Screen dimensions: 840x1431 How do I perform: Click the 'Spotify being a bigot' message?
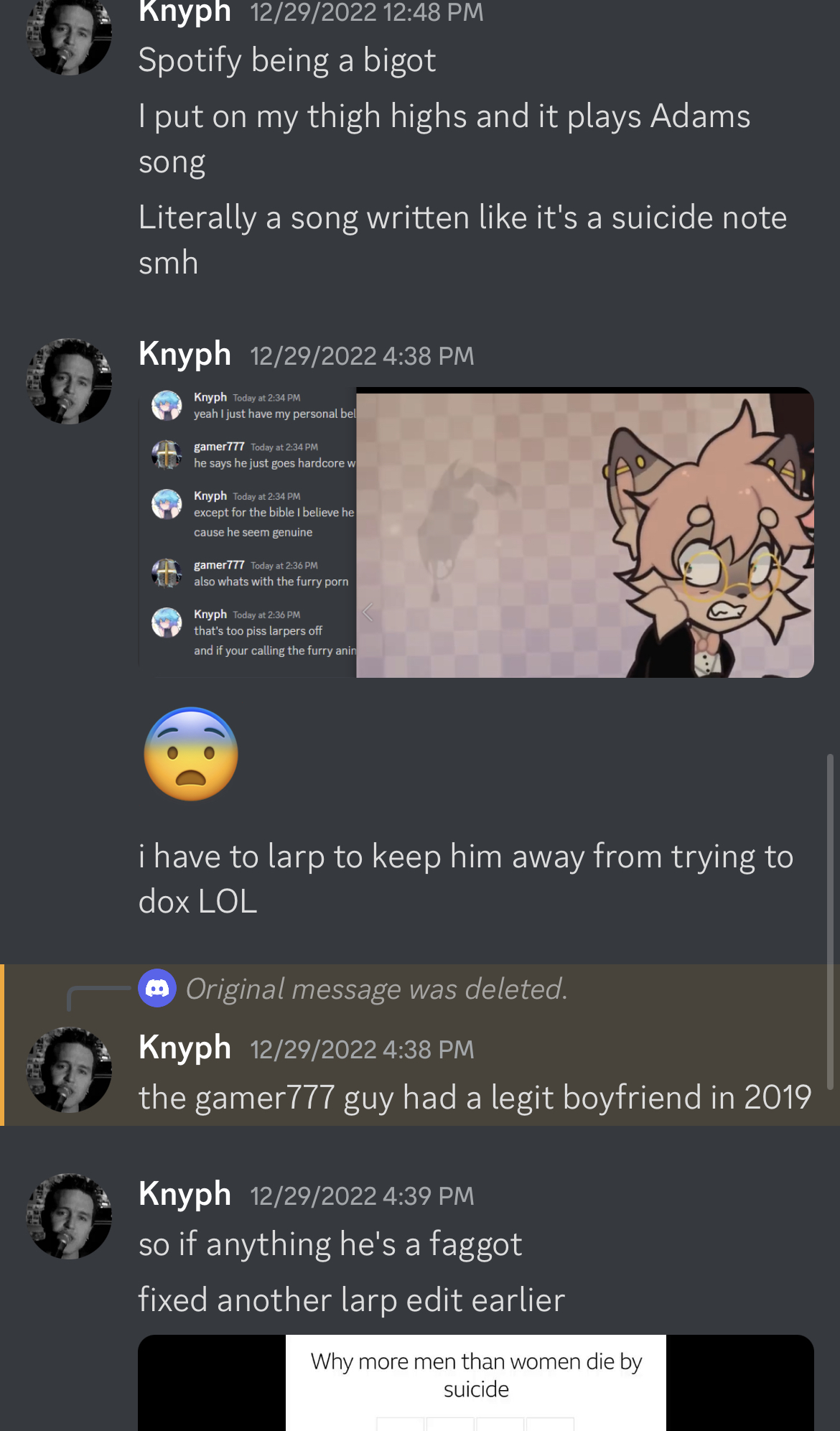pos(286,60)
